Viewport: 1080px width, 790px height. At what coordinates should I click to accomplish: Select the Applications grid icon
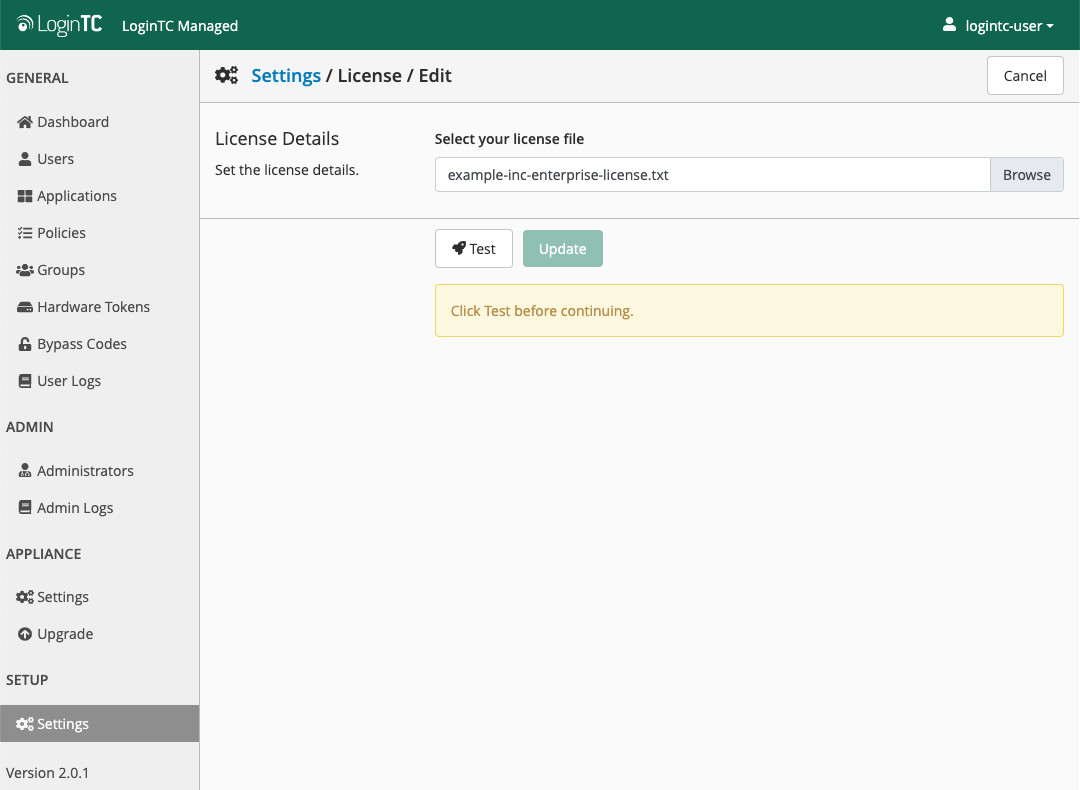pyautogui.click(x=25, y=196)
